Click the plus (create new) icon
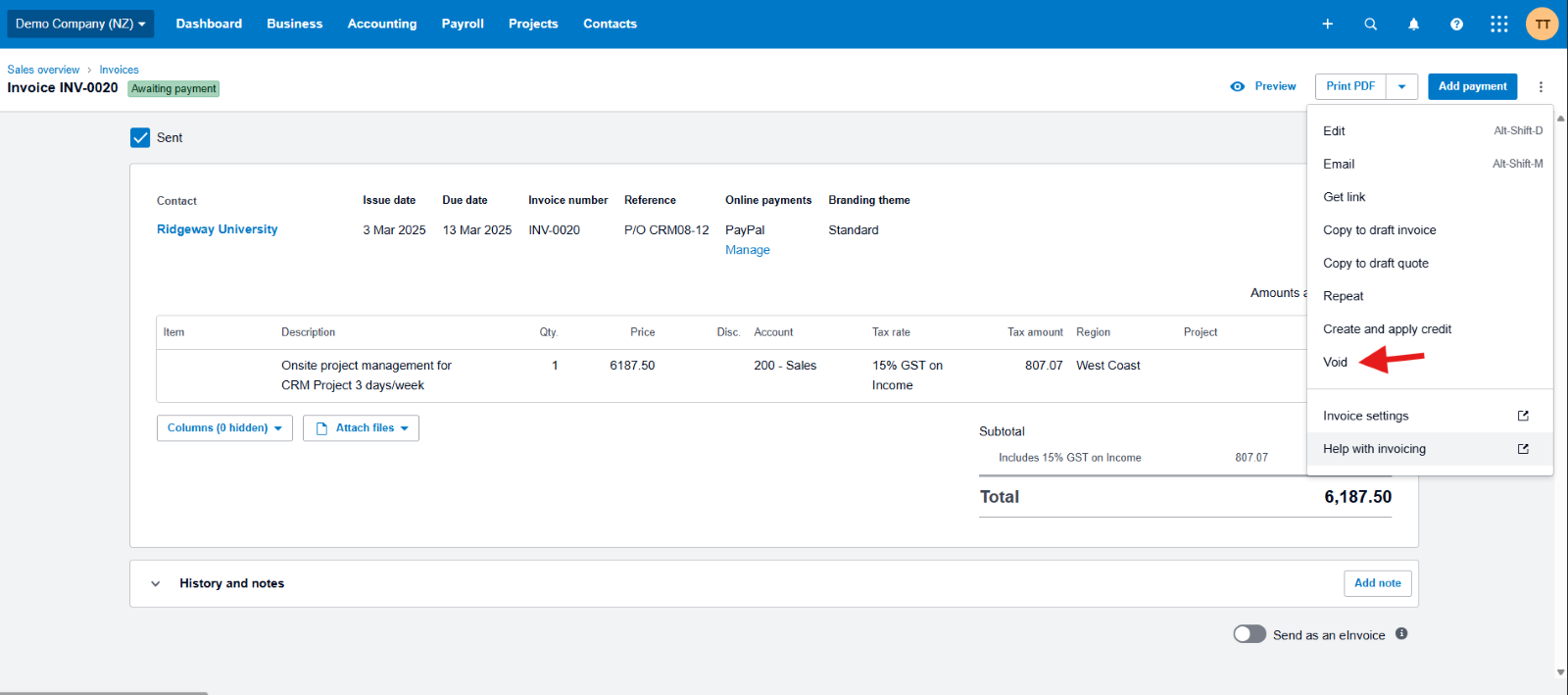1568x695 pixels. (x=1327, y=25)
